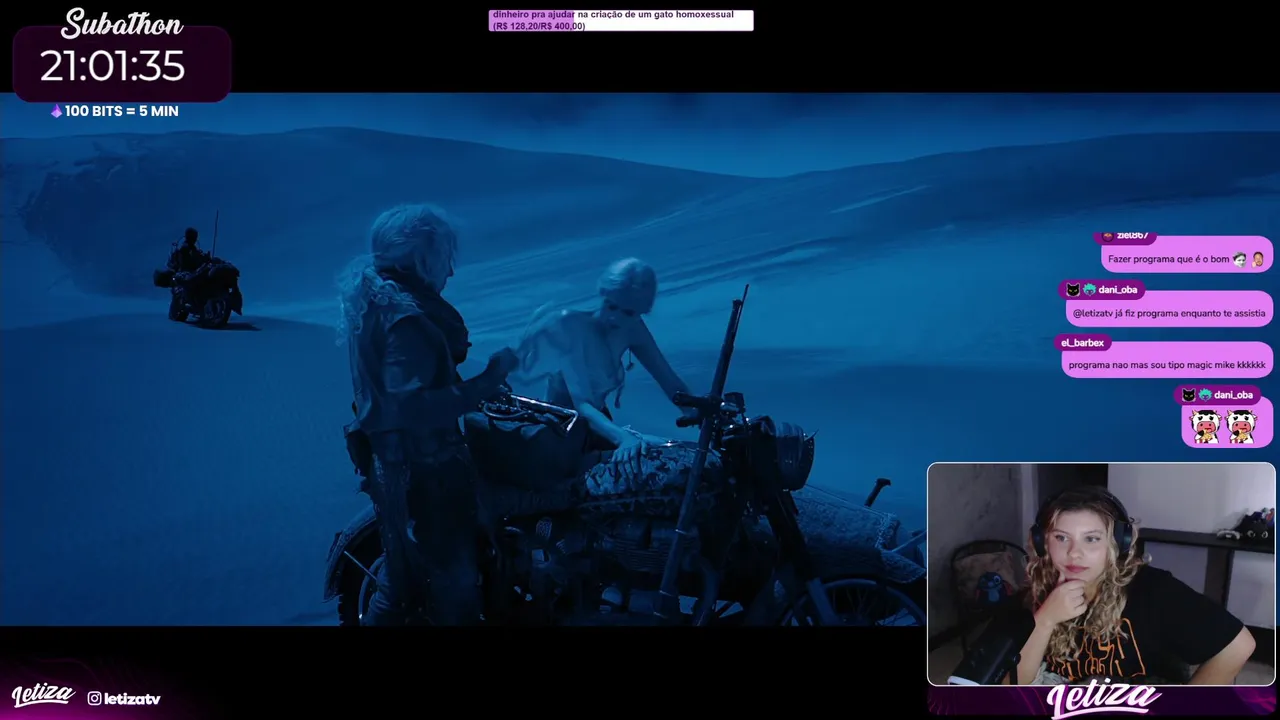Click the 'R$ 128,20/R$ 400,00' goal amount
The width and height of the screenshot is (1280, 720).
tap(539, 26)
